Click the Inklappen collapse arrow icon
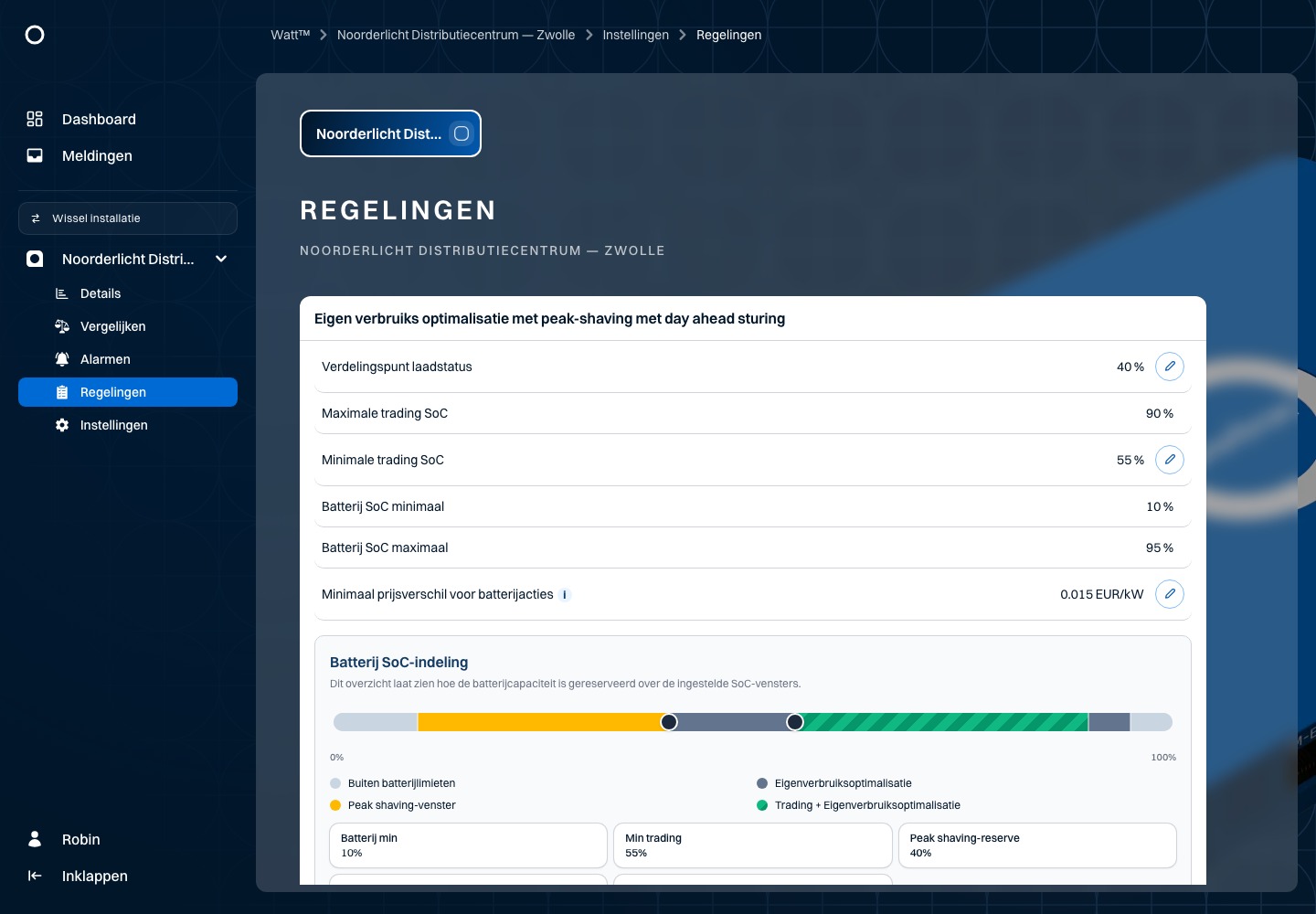This screenshot has height=914, width=1316. (35, 876)
